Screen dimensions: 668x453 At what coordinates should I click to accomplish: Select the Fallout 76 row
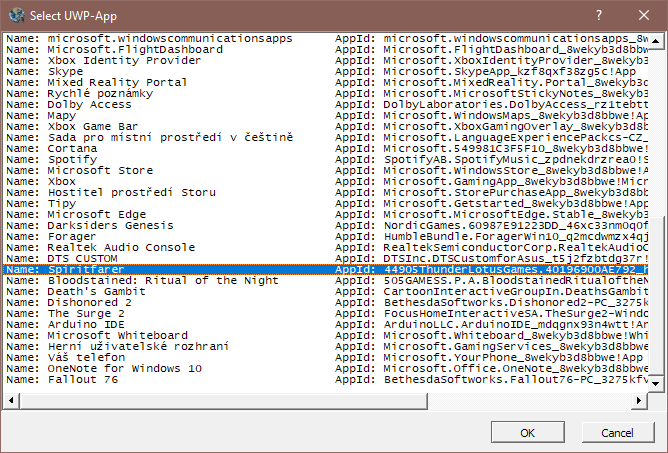(x=325, y=380)
